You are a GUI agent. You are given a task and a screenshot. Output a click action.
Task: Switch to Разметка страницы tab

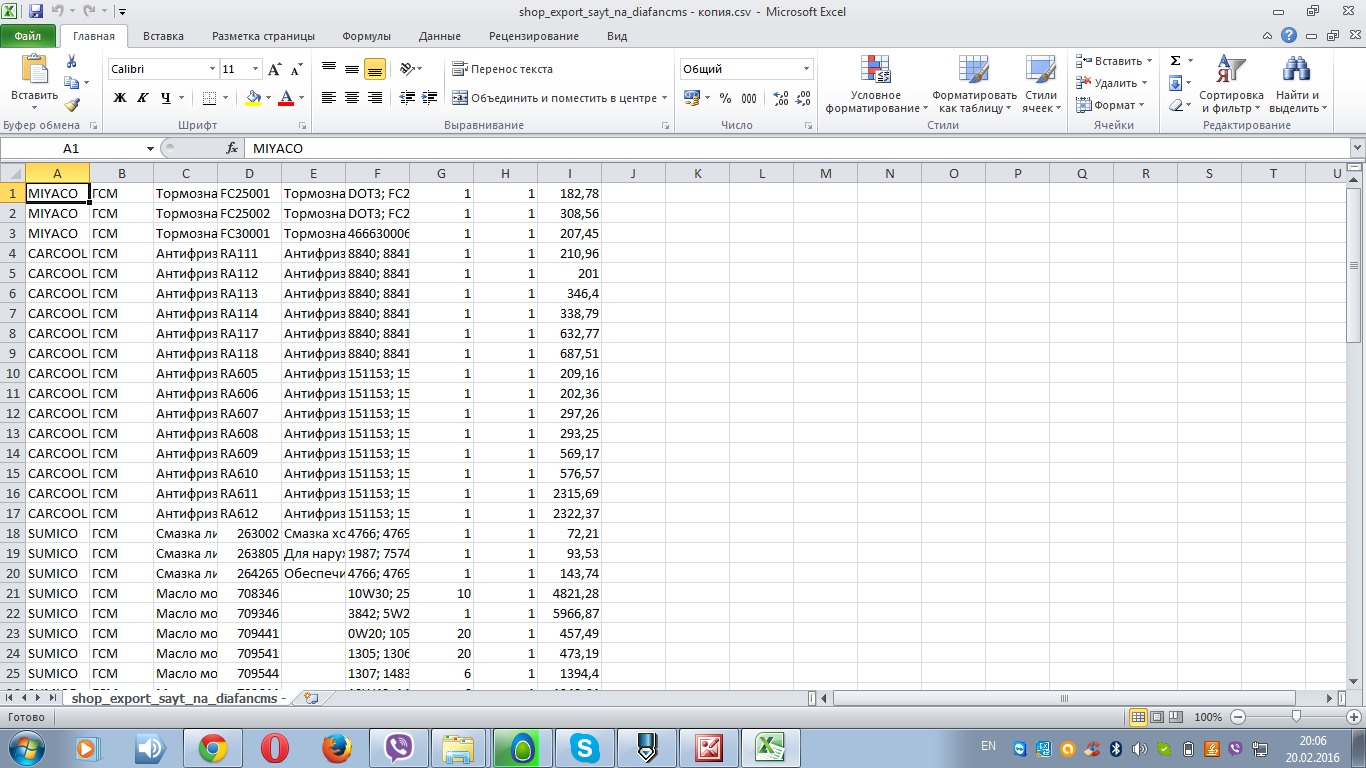point(263,36)
